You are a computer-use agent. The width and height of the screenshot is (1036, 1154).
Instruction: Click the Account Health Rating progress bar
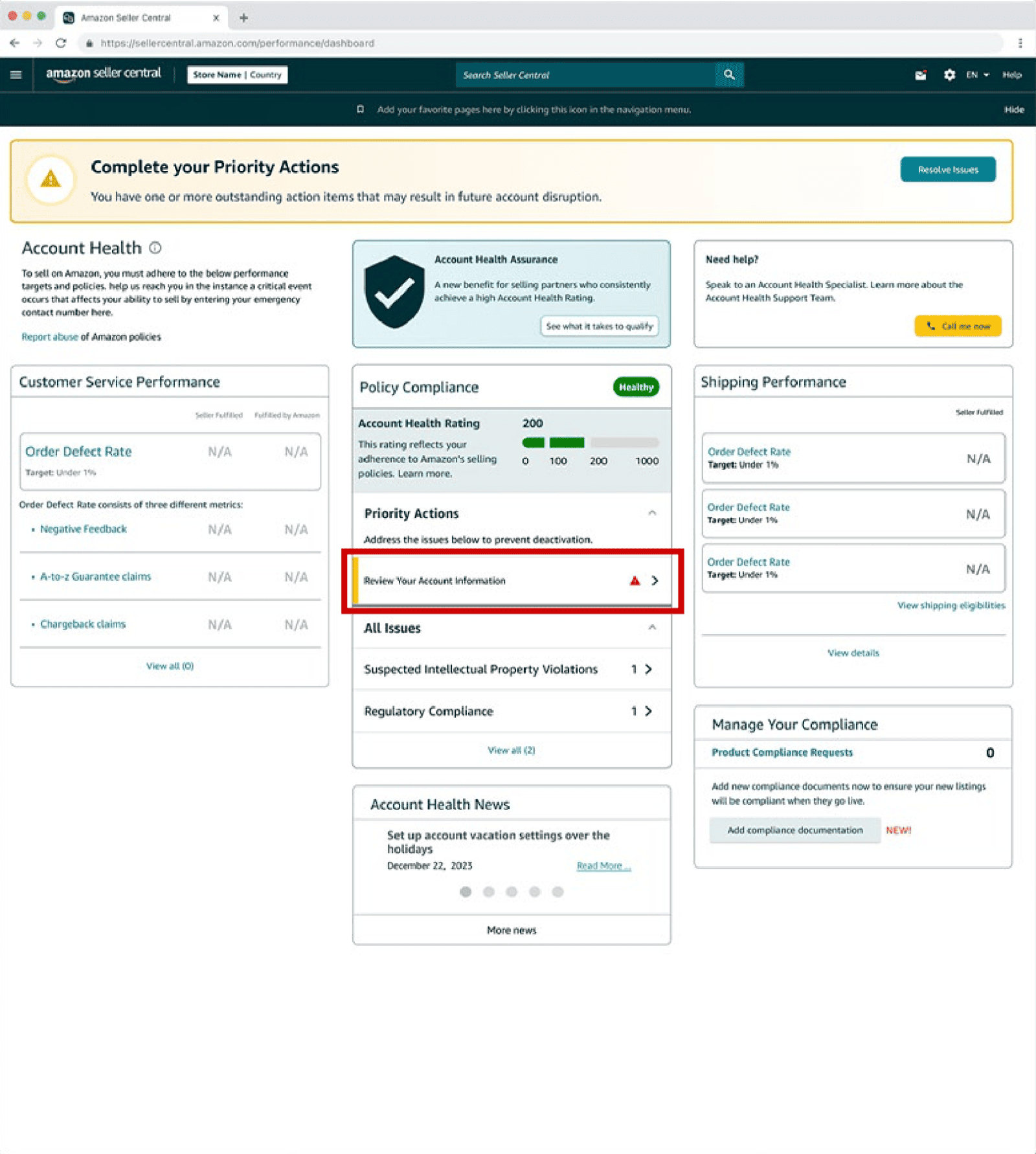point(591,443)
